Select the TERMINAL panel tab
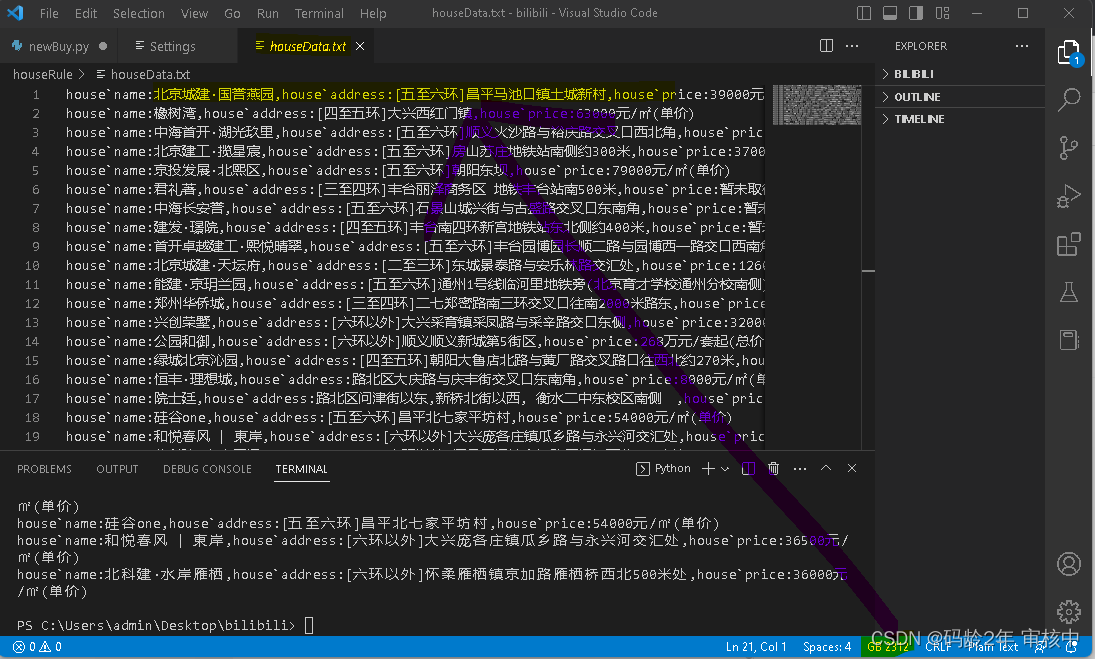 301,469
